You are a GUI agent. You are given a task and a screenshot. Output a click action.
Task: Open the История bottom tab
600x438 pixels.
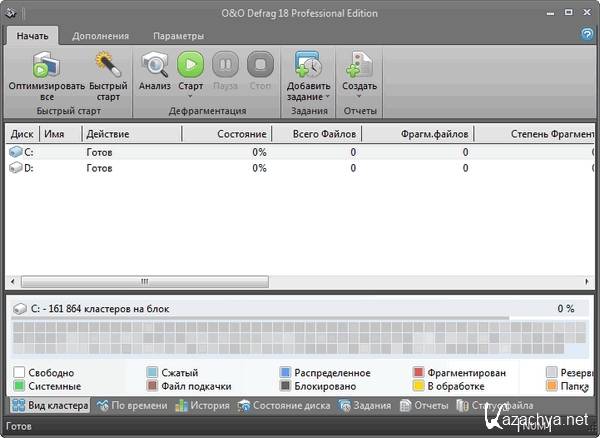coord(204,406)
